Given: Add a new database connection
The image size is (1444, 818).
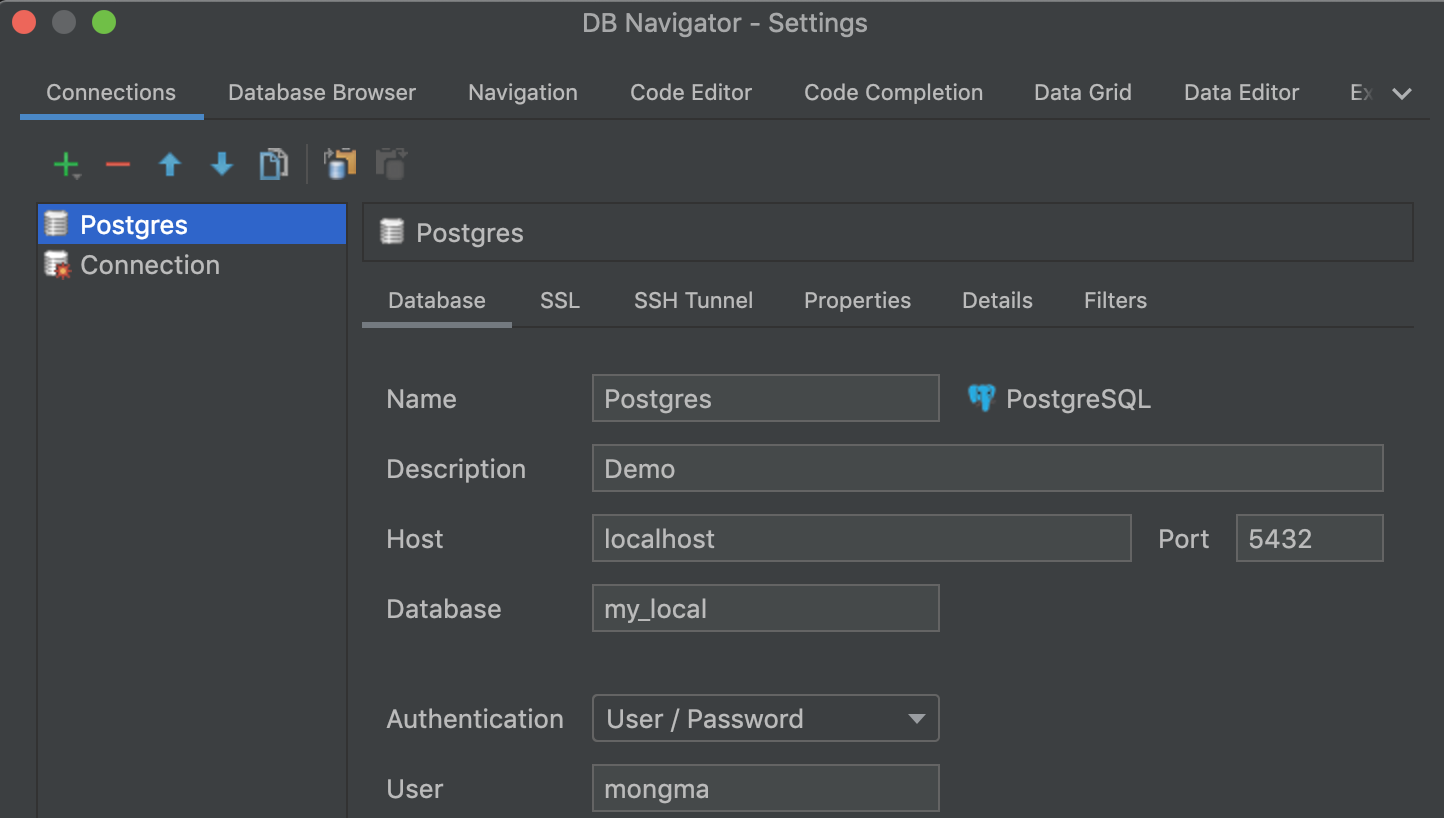Looking at the screenshot, I should pos(62,164).
